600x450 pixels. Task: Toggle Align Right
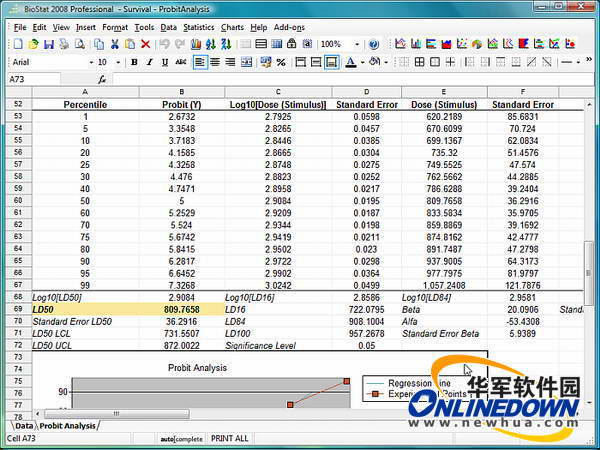[x=230, y=62]
